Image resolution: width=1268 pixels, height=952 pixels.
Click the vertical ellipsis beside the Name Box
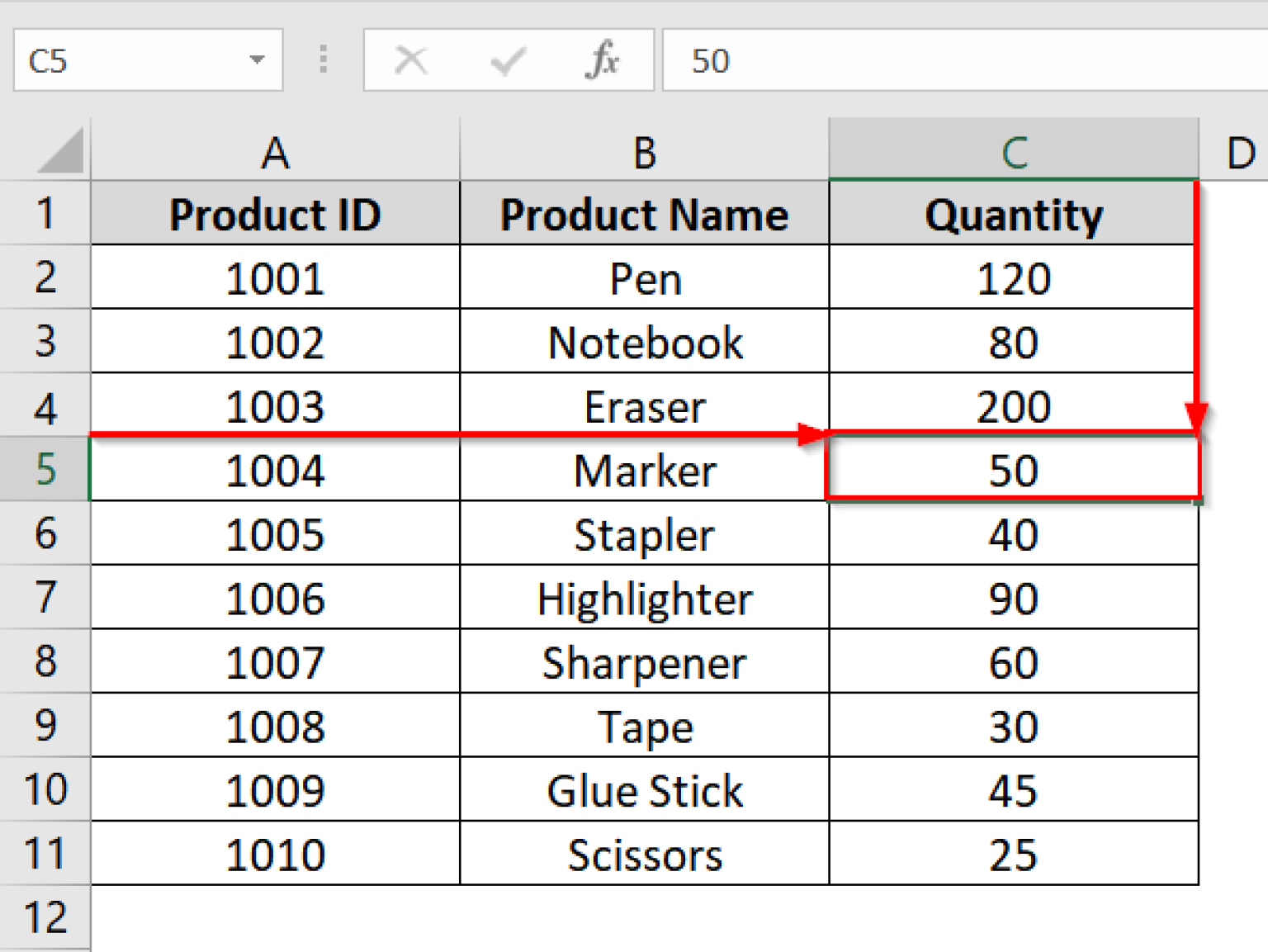point(322,59)
